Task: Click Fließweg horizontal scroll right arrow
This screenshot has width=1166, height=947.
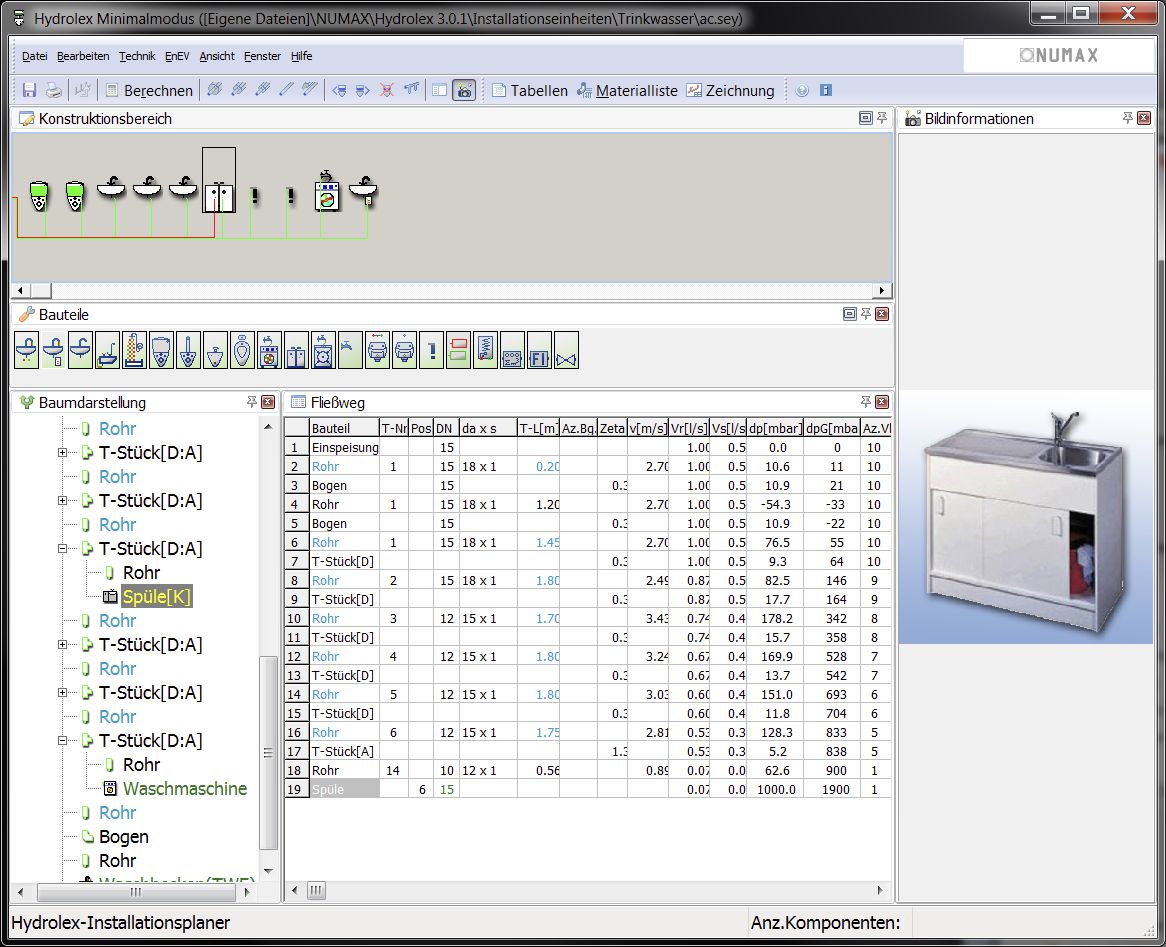Action: tap(880, 890)
